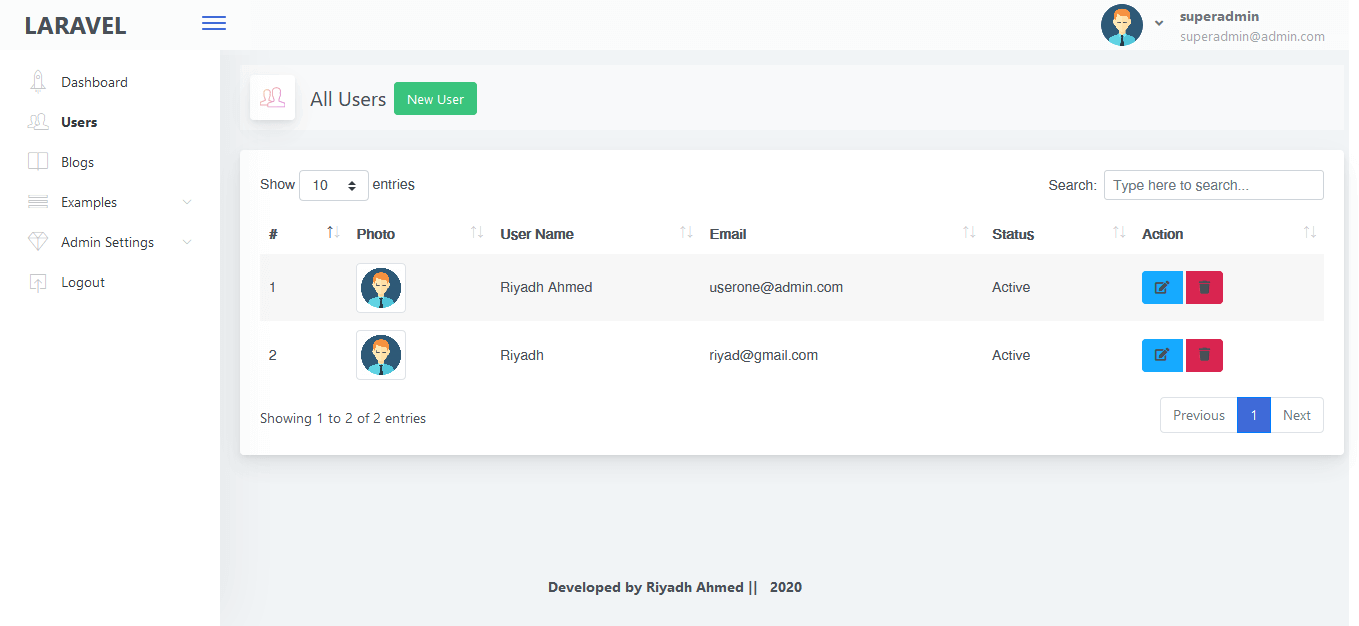Open the Blogs menu item
The image size is (1359, 626).
coord(77,162)
